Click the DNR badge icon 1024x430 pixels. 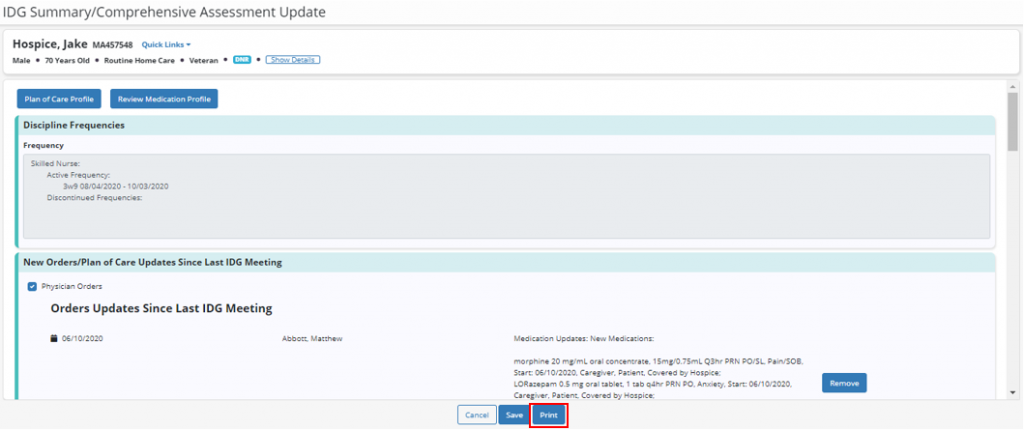(x=241, y=60)
